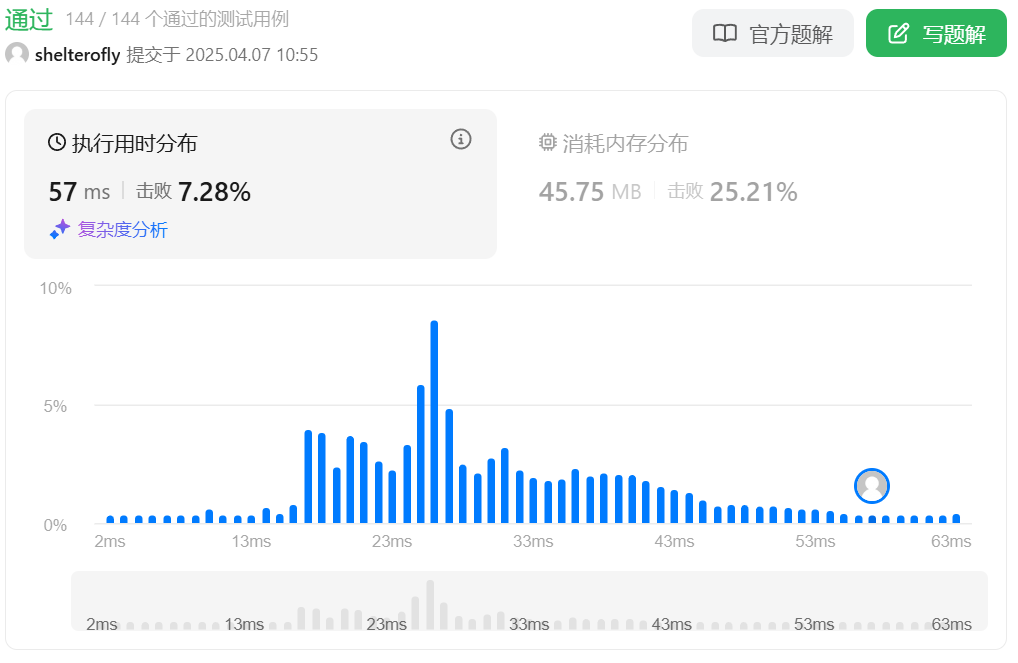
Task: Open the shelterofly user profile link
Action: 77,55
